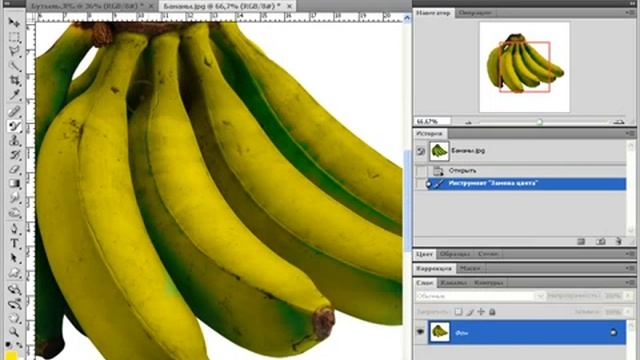Switch to the Каналы tab
640x360 pixels.
pos(453,282)
